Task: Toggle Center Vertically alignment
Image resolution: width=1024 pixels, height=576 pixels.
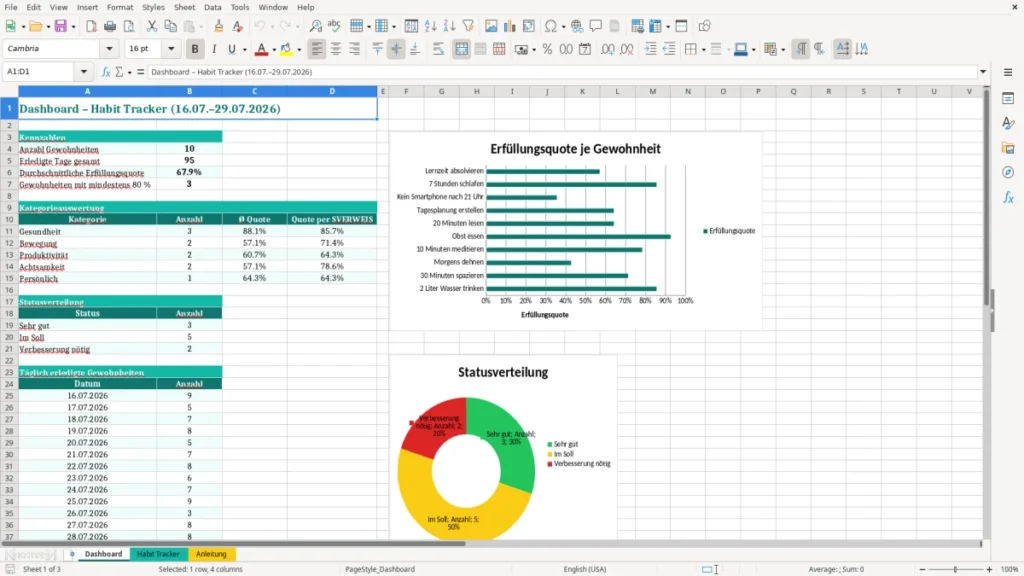Action: tap(396, 49)
